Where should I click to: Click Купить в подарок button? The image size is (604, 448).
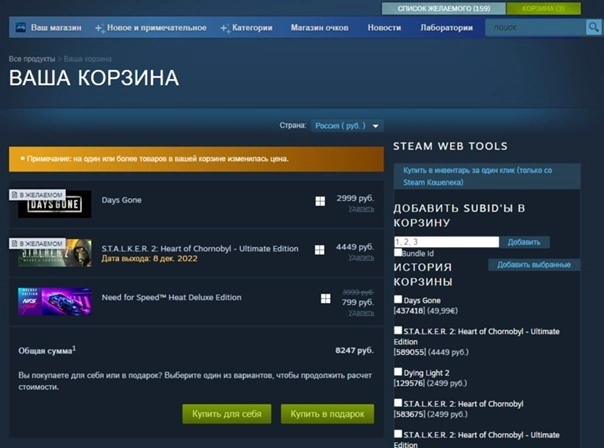click(327, 414)
